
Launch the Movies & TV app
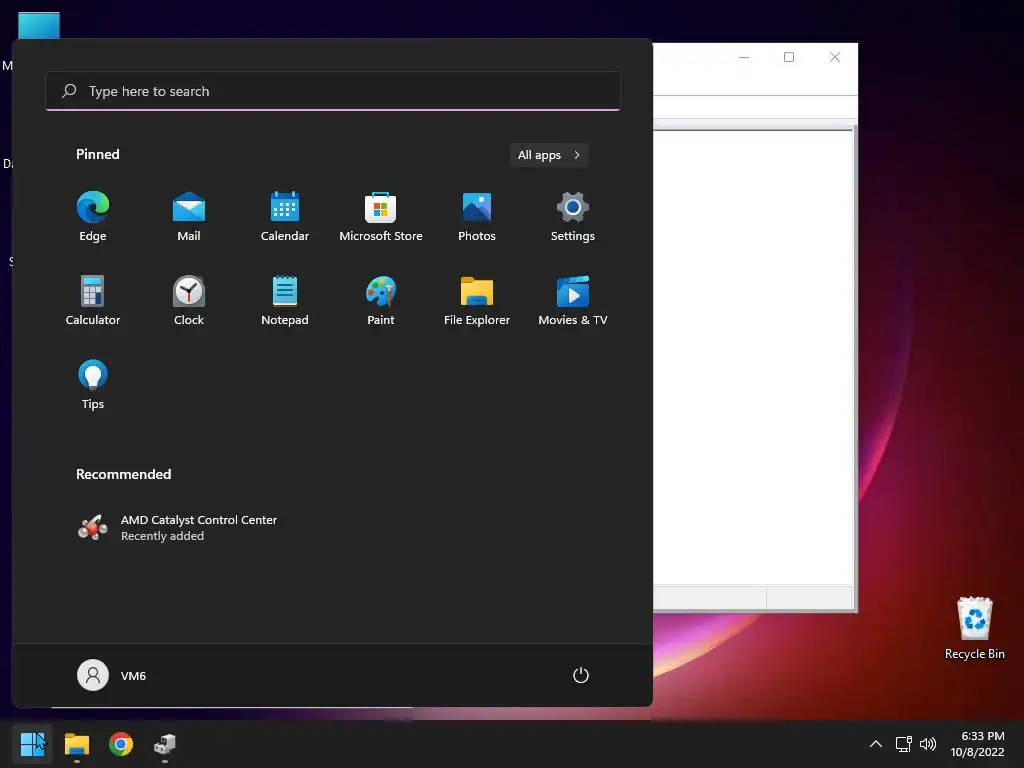pyautogui.click(x=573, y=300)
